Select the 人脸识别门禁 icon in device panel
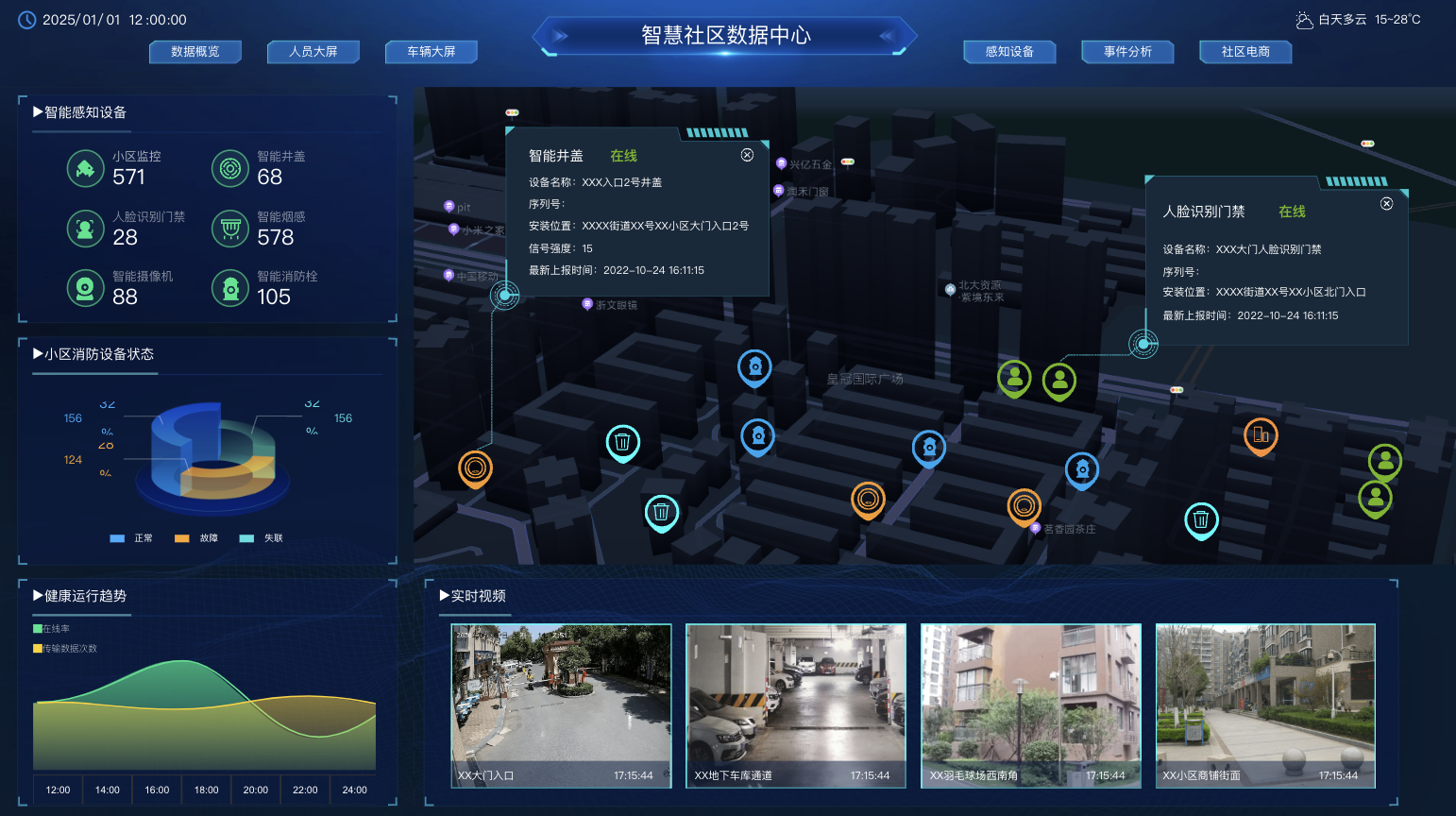Viewport: 1456px width, 816px height. coord(85,229)
